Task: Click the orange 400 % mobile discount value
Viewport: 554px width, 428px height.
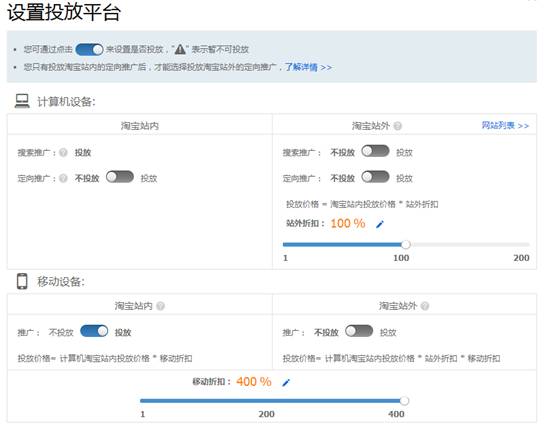Action: (254, 382)
